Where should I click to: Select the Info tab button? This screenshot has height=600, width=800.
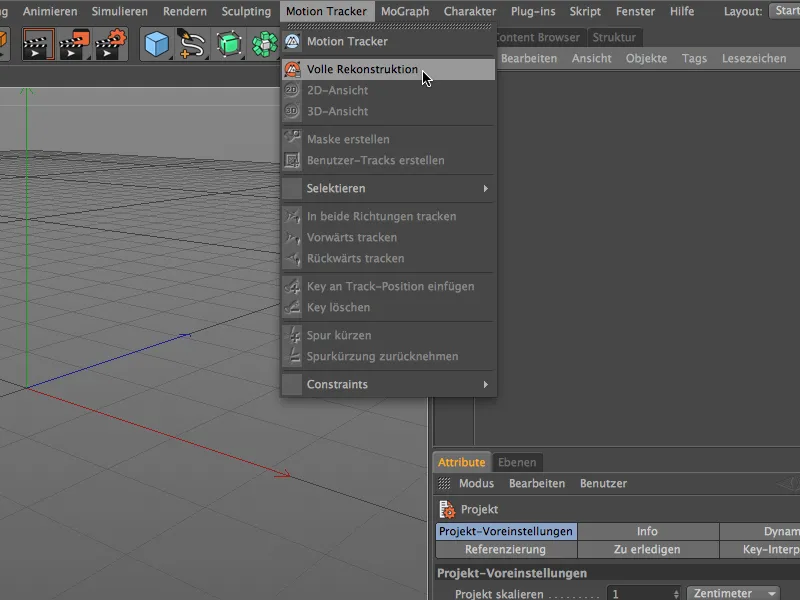click(x=647, y=531)
